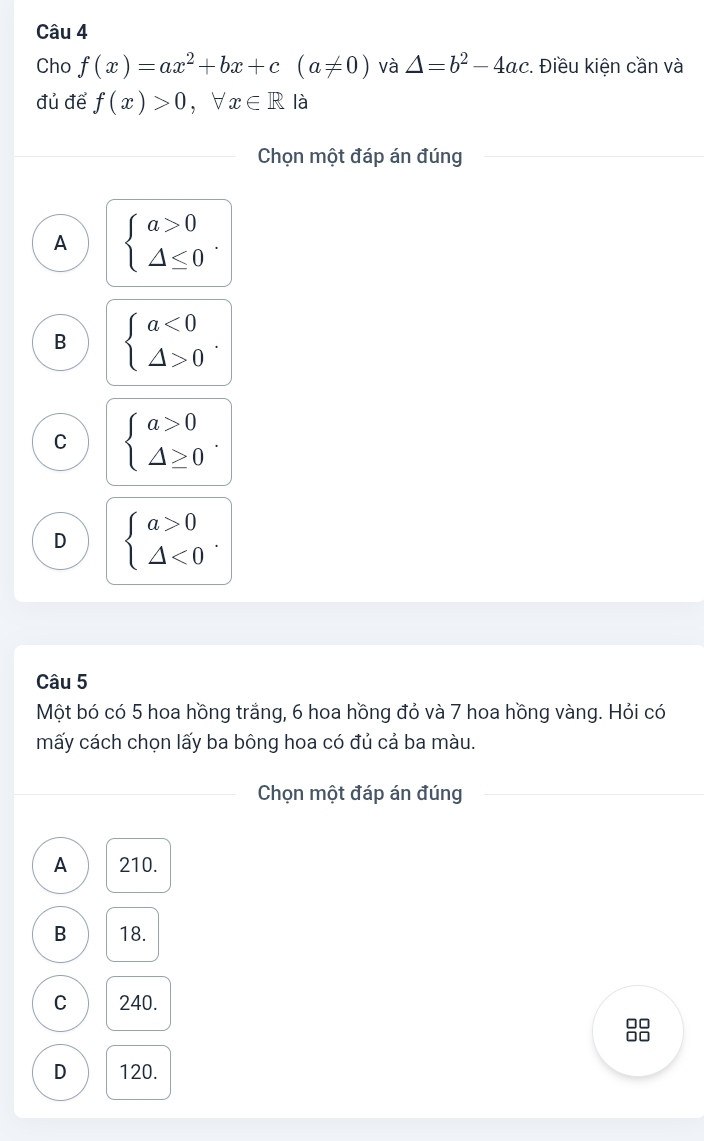The width and height of the screenshot is (704, 1141).
Task: Click the answer box showing 210
Action: click(x=138, y=865)
